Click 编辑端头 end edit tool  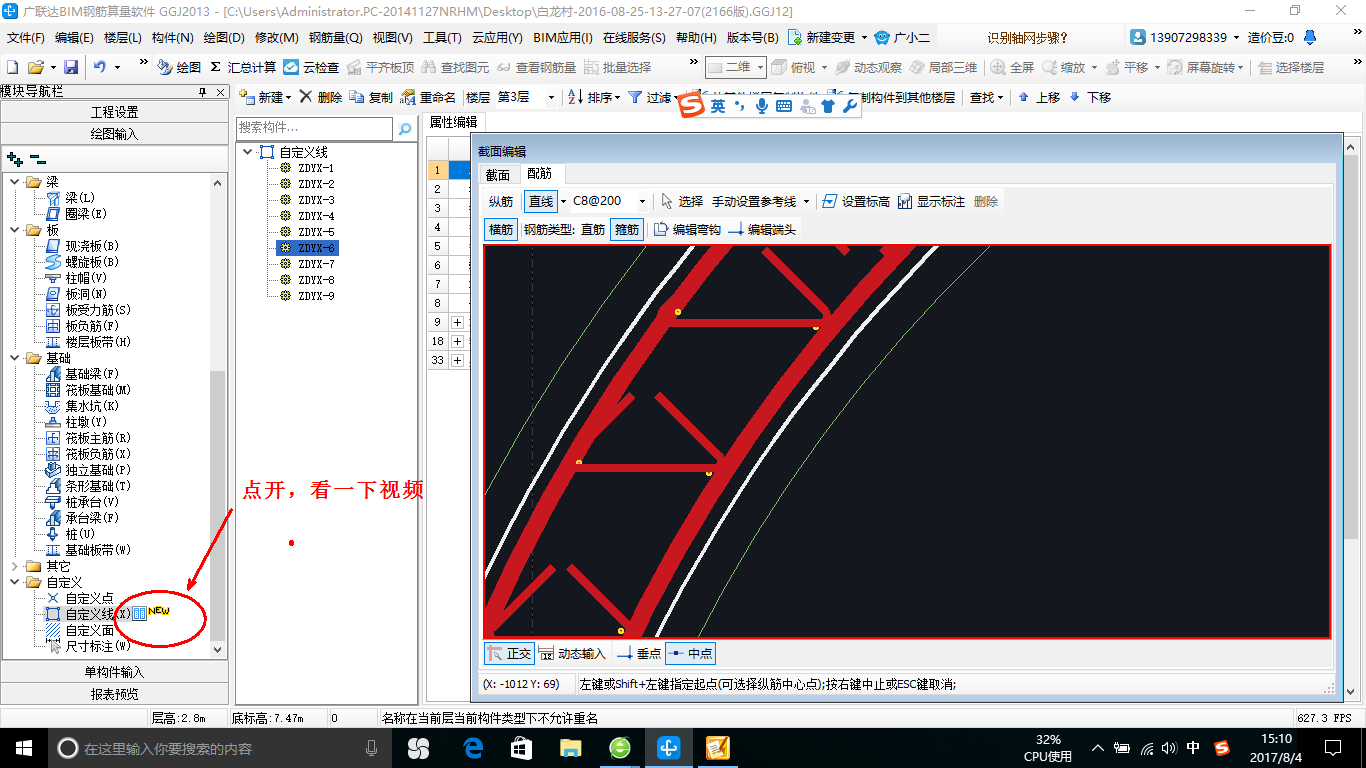(761, 229)
